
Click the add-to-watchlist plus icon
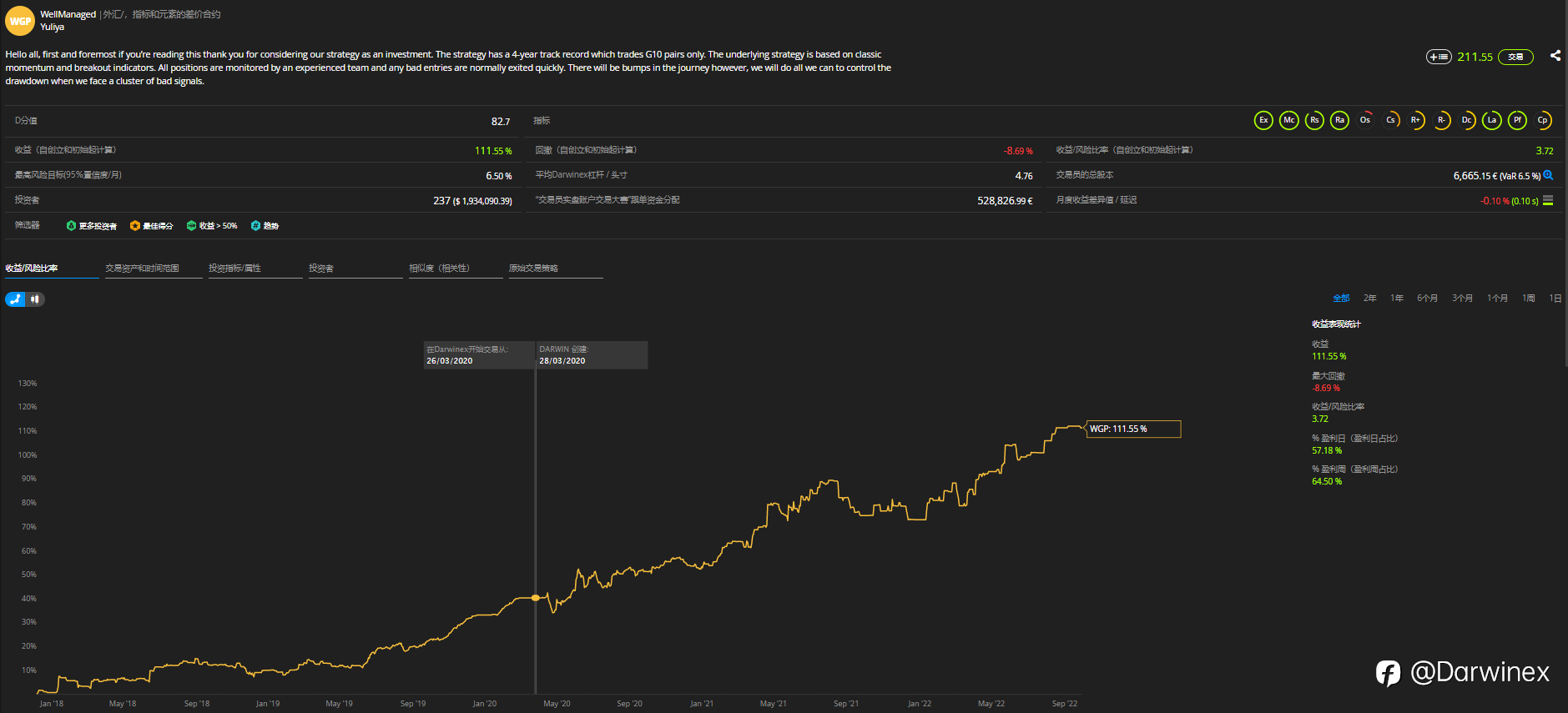coord(1439,57)
